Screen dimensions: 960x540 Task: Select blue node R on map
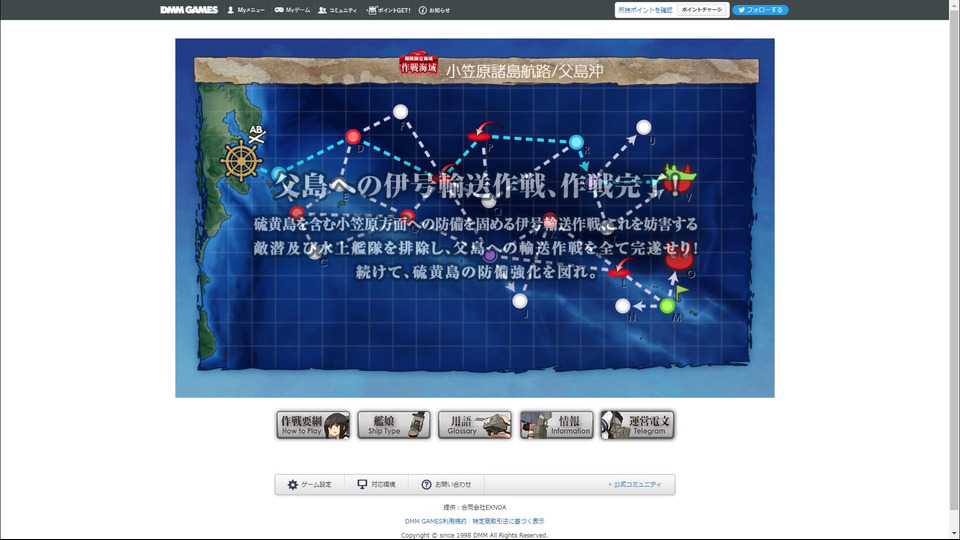point(576,143)
